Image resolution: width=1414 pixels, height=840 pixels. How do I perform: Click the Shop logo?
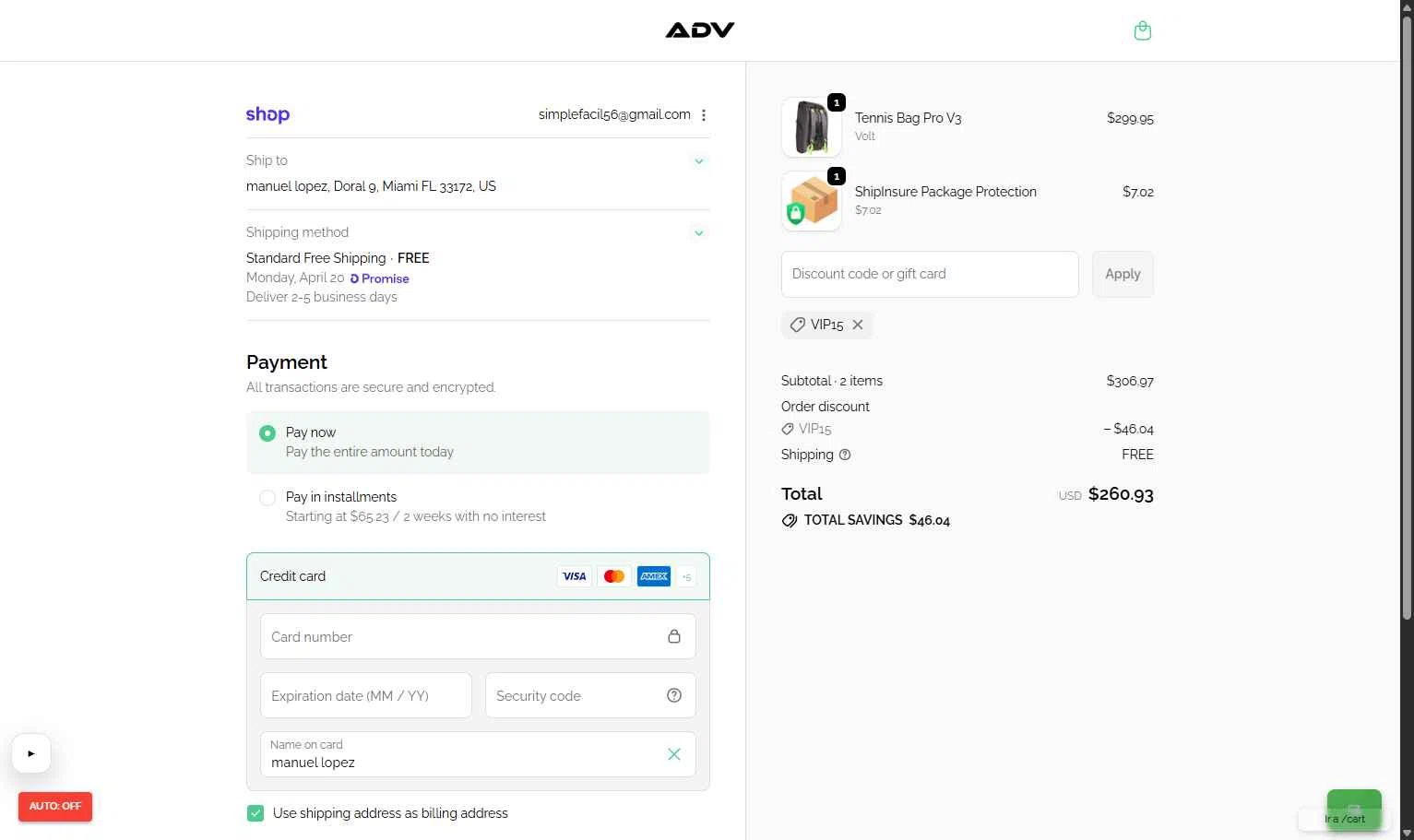[x=267, y=114]
